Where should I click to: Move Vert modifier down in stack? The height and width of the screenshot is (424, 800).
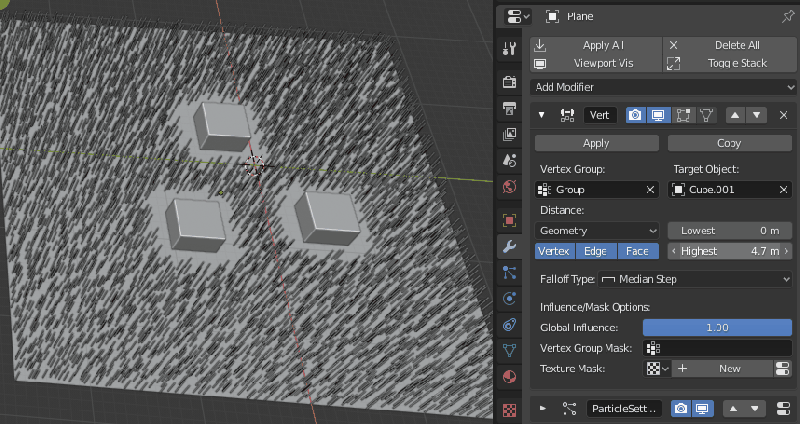(757, 115)
